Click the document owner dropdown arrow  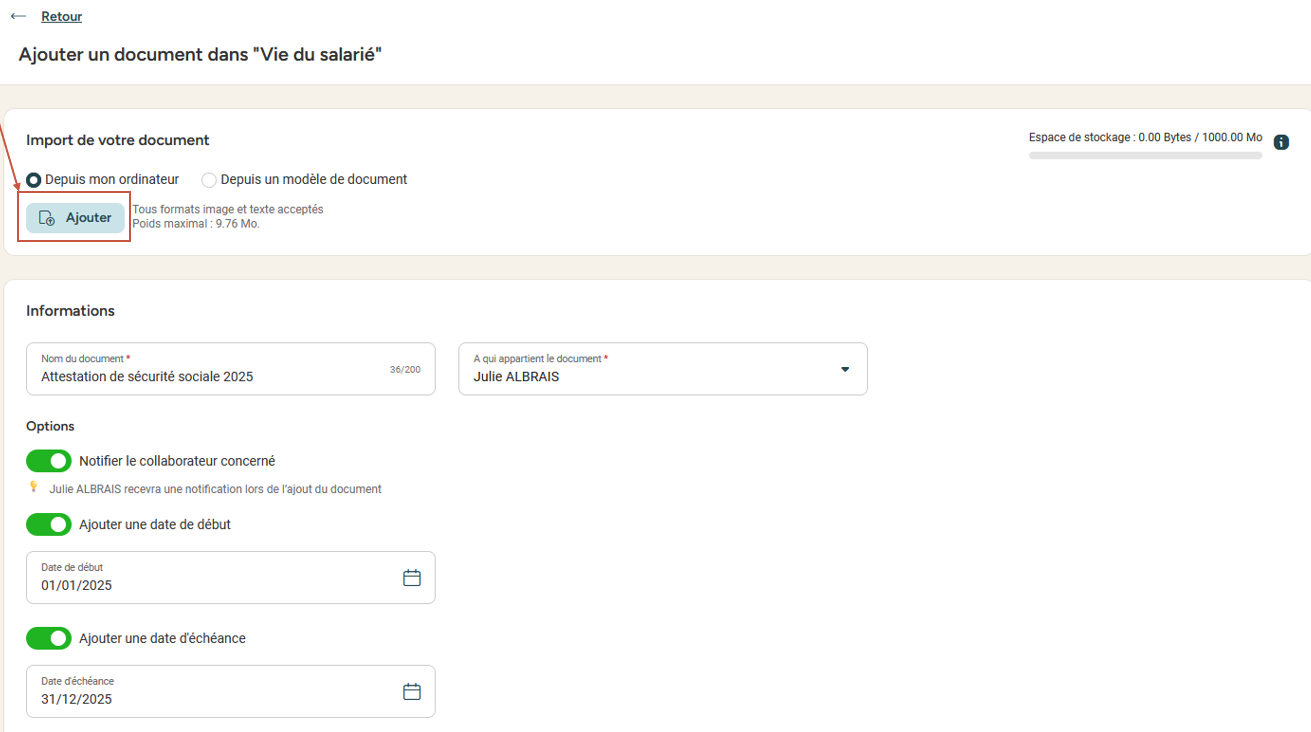(845, 369)
